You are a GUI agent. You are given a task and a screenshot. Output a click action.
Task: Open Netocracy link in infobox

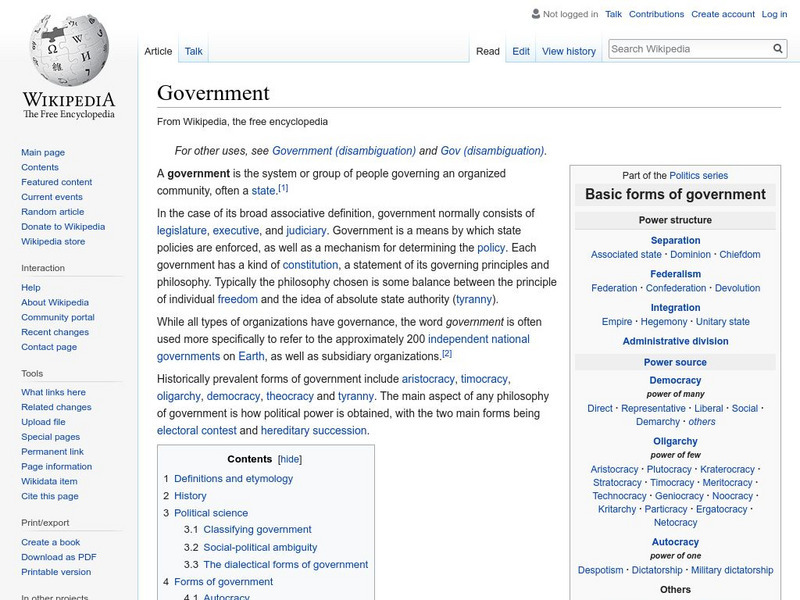tap(676, 522)
